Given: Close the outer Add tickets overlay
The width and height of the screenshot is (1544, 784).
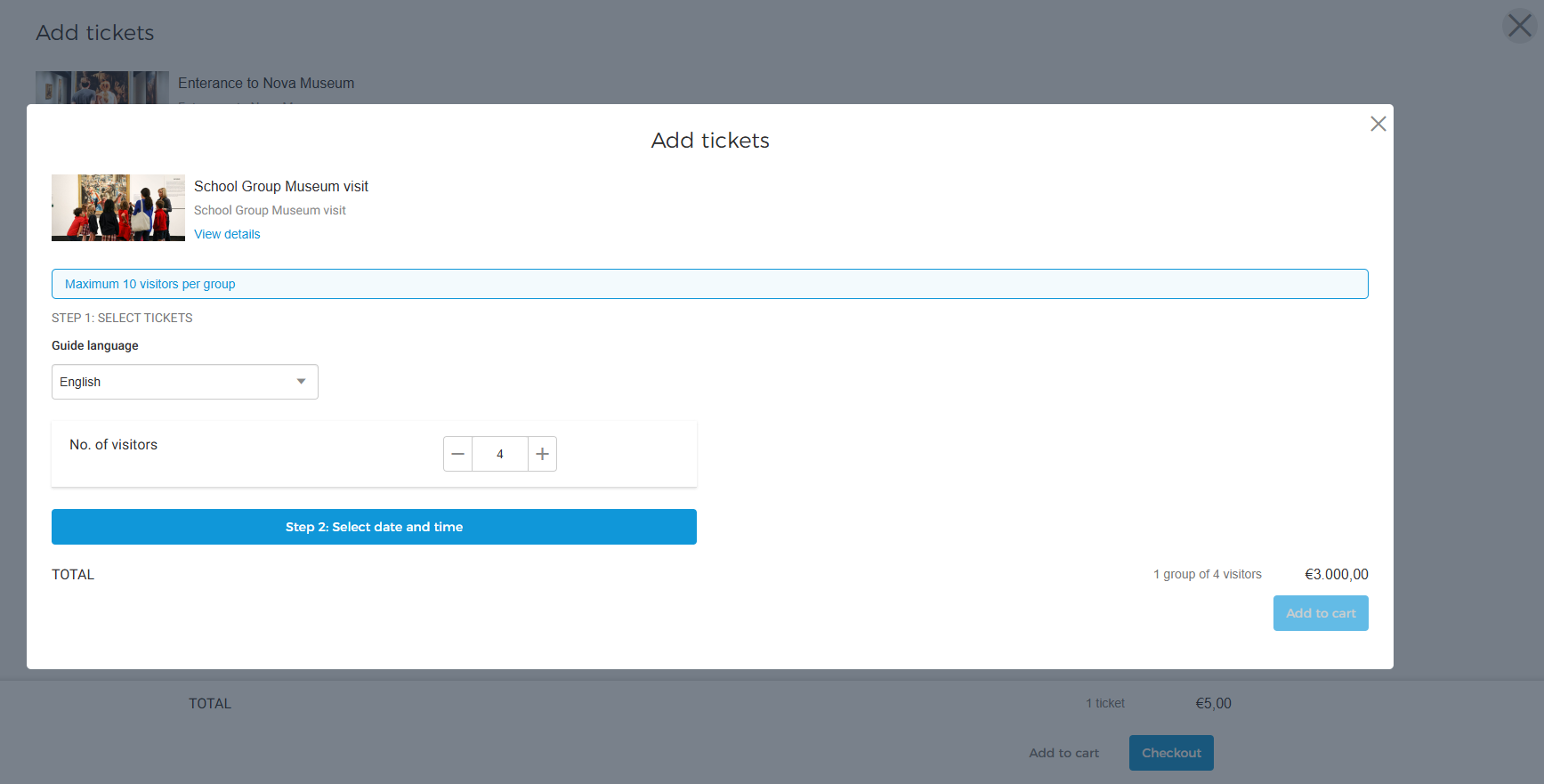Looking at the screenshot, I should [x=1519, y=26].
